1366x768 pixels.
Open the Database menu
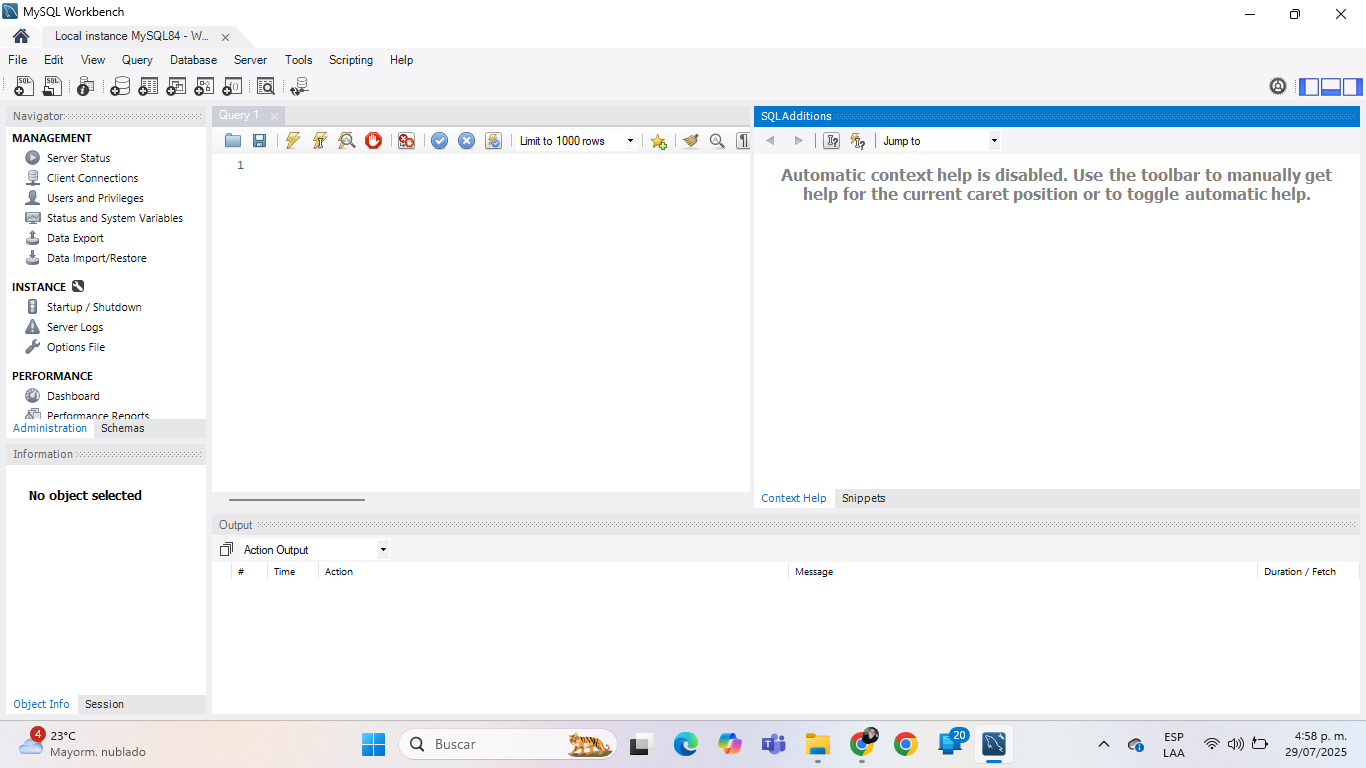[x=193, y=60]
